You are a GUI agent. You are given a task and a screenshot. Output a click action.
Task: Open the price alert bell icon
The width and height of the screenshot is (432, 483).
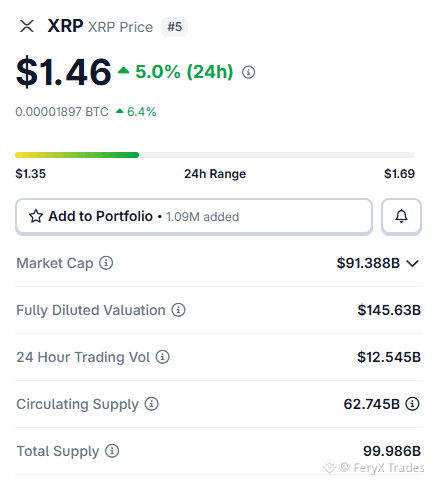point(401,216)
